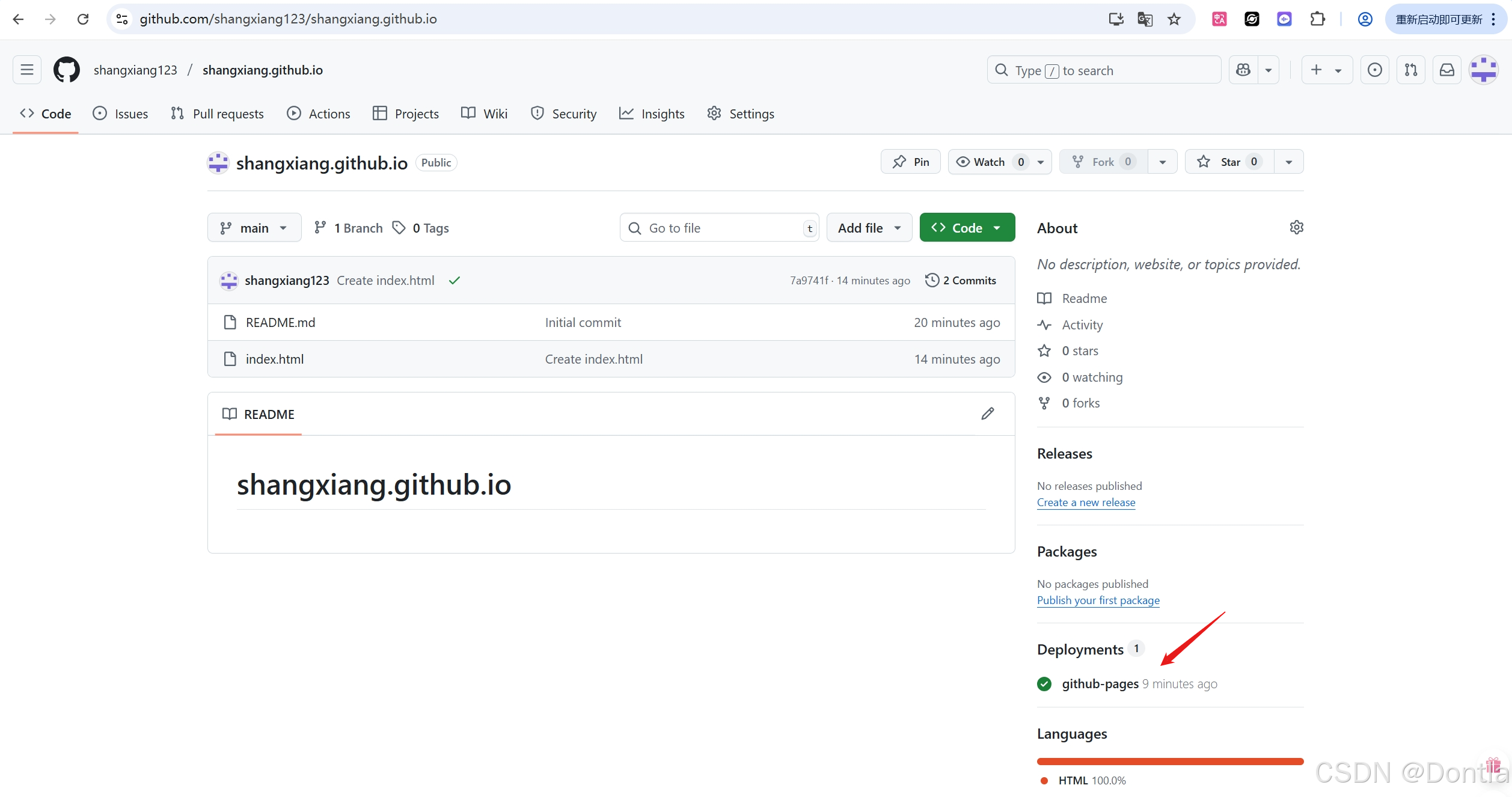Open the notifications inbox icon
Image resolution: width=1512 pixels, height=797 pixels.
point(1446,70)
